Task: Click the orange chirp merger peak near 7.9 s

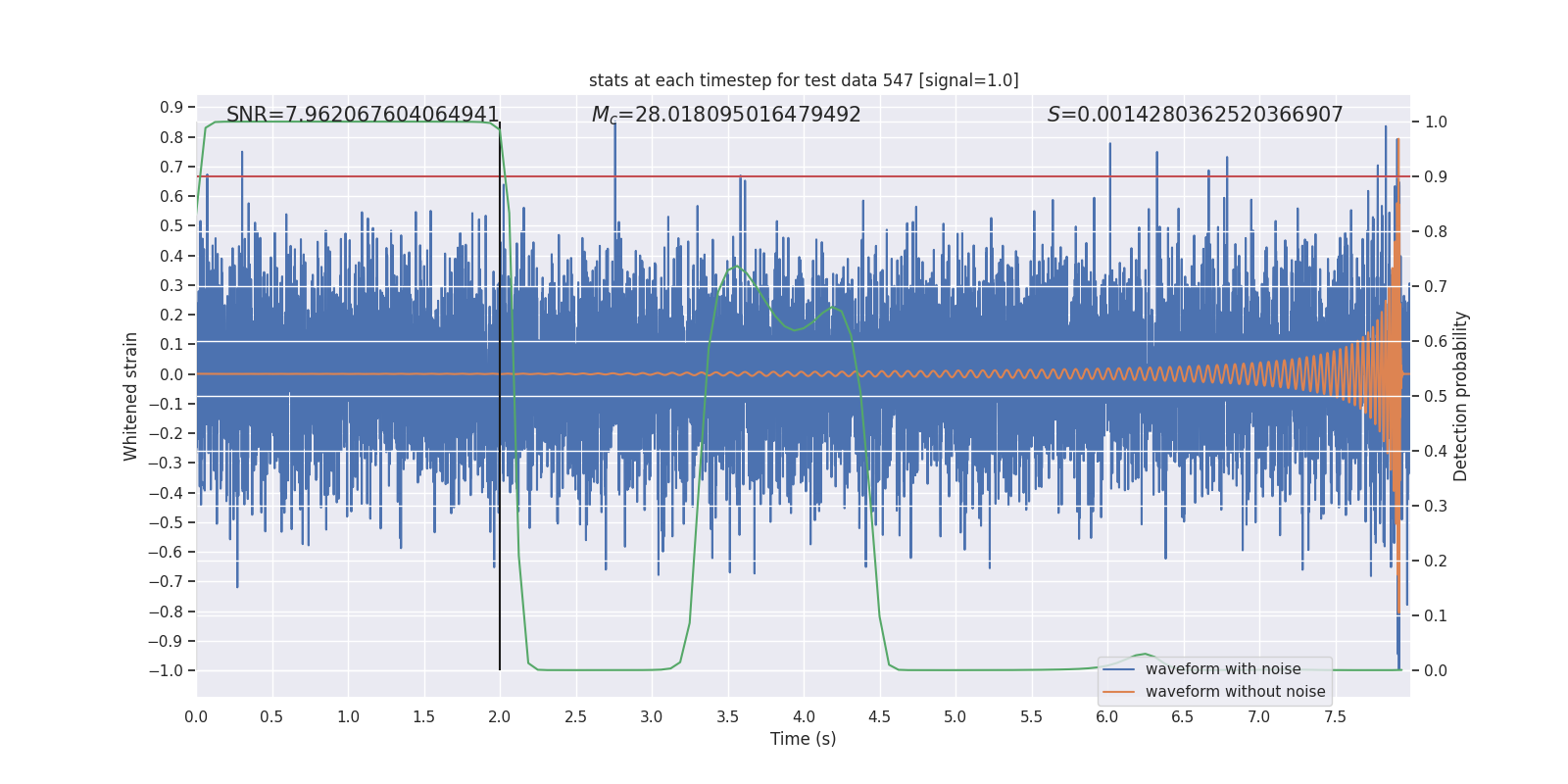Action: (1397, 142)
